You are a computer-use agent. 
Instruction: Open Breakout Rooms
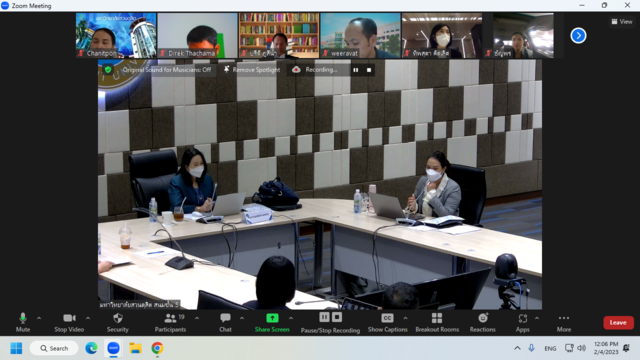(437, 322)
